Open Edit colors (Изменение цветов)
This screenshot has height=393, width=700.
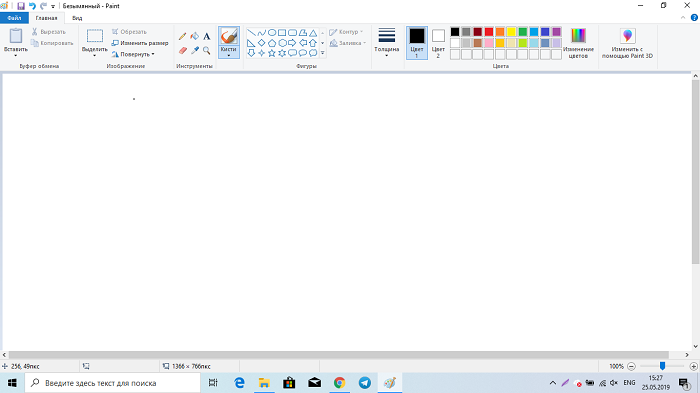[x=578, y=43]
